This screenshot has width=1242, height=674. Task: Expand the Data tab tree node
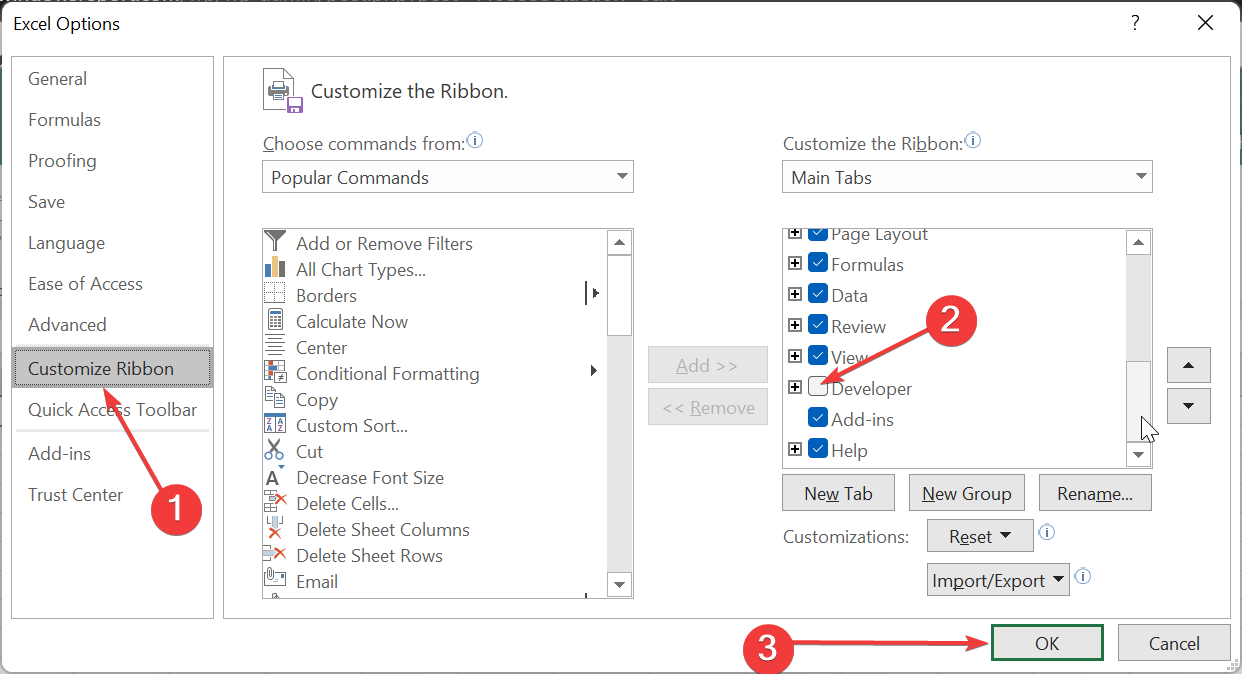click(795, 295)
